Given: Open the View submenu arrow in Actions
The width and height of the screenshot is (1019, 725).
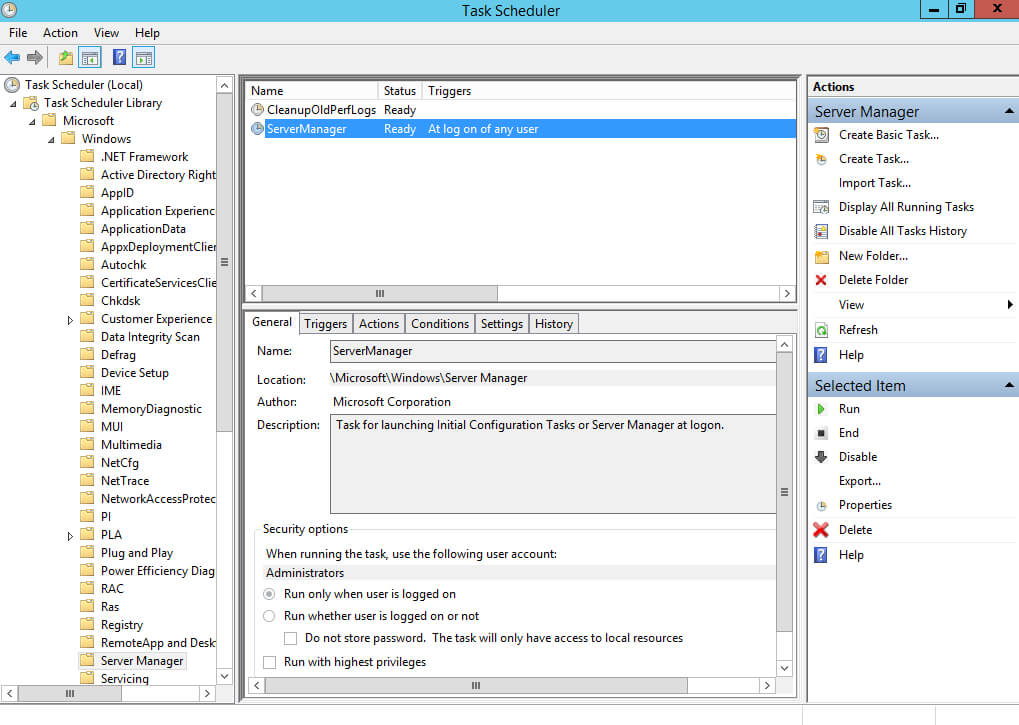Looking at the screenshot, I should click(1010, 305).
